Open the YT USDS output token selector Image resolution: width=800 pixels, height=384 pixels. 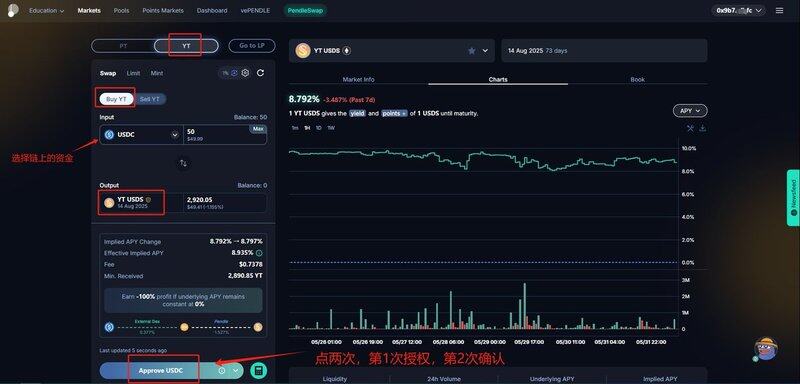[141, 203]
